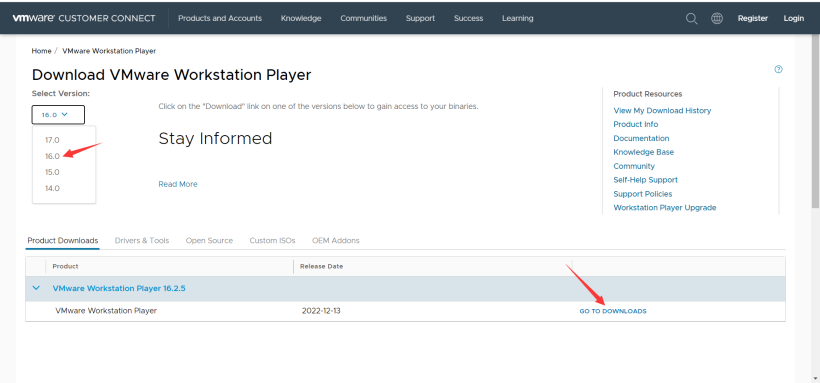Open Products and Accounts menu

[x=220, y=18]
